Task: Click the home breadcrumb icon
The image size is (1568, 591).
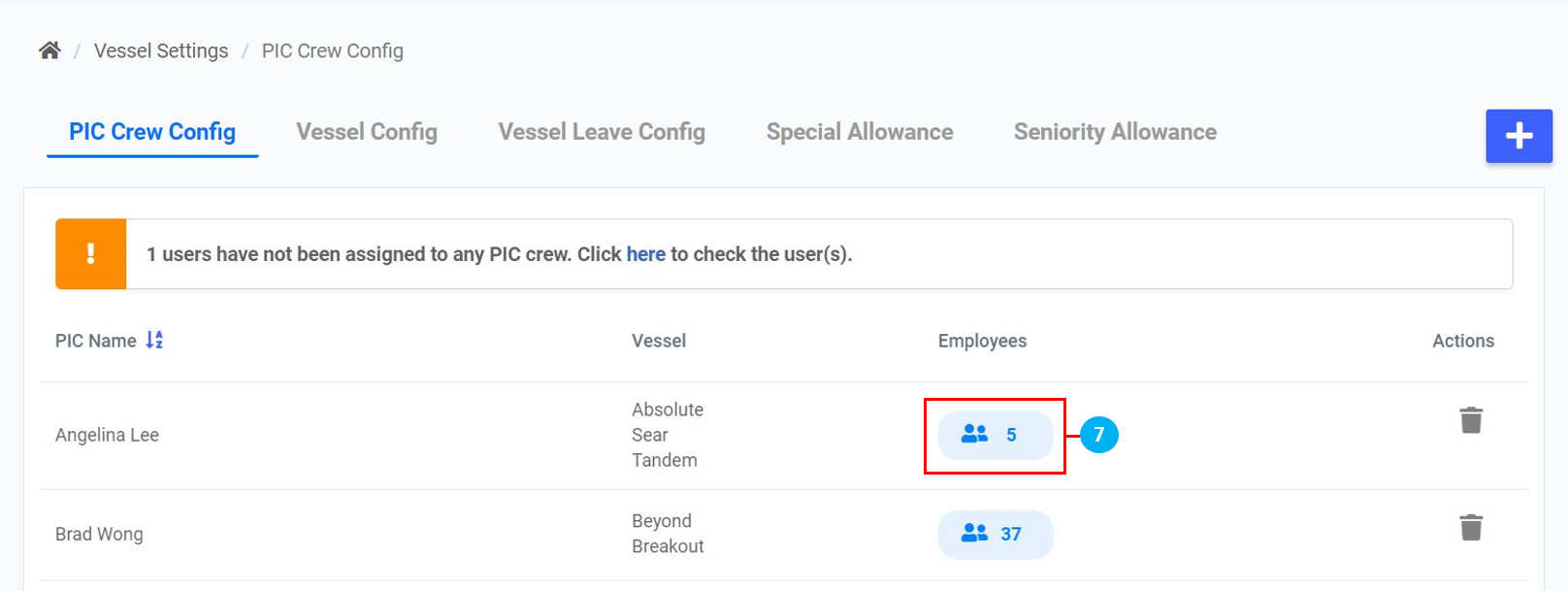Action: [49, 49]
